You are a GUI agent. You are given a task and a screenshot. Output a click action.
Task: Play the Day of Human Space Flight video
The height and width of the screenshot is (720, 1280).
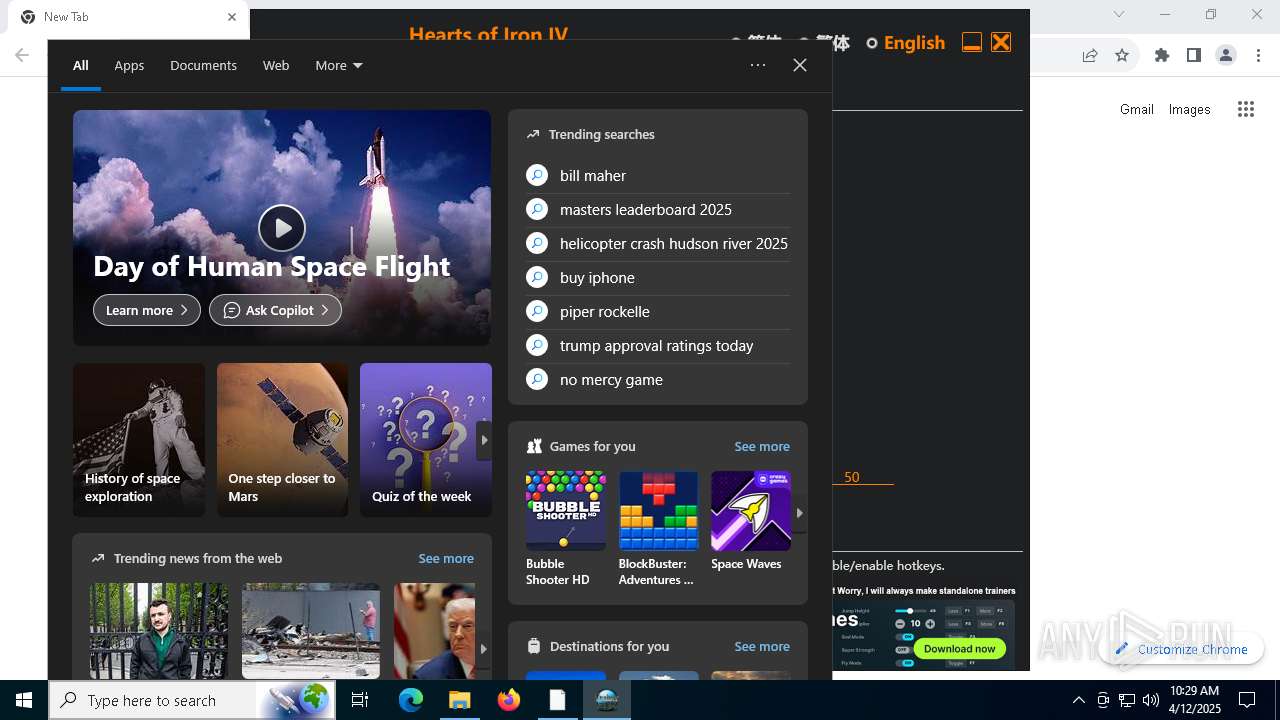coord(282,228)
